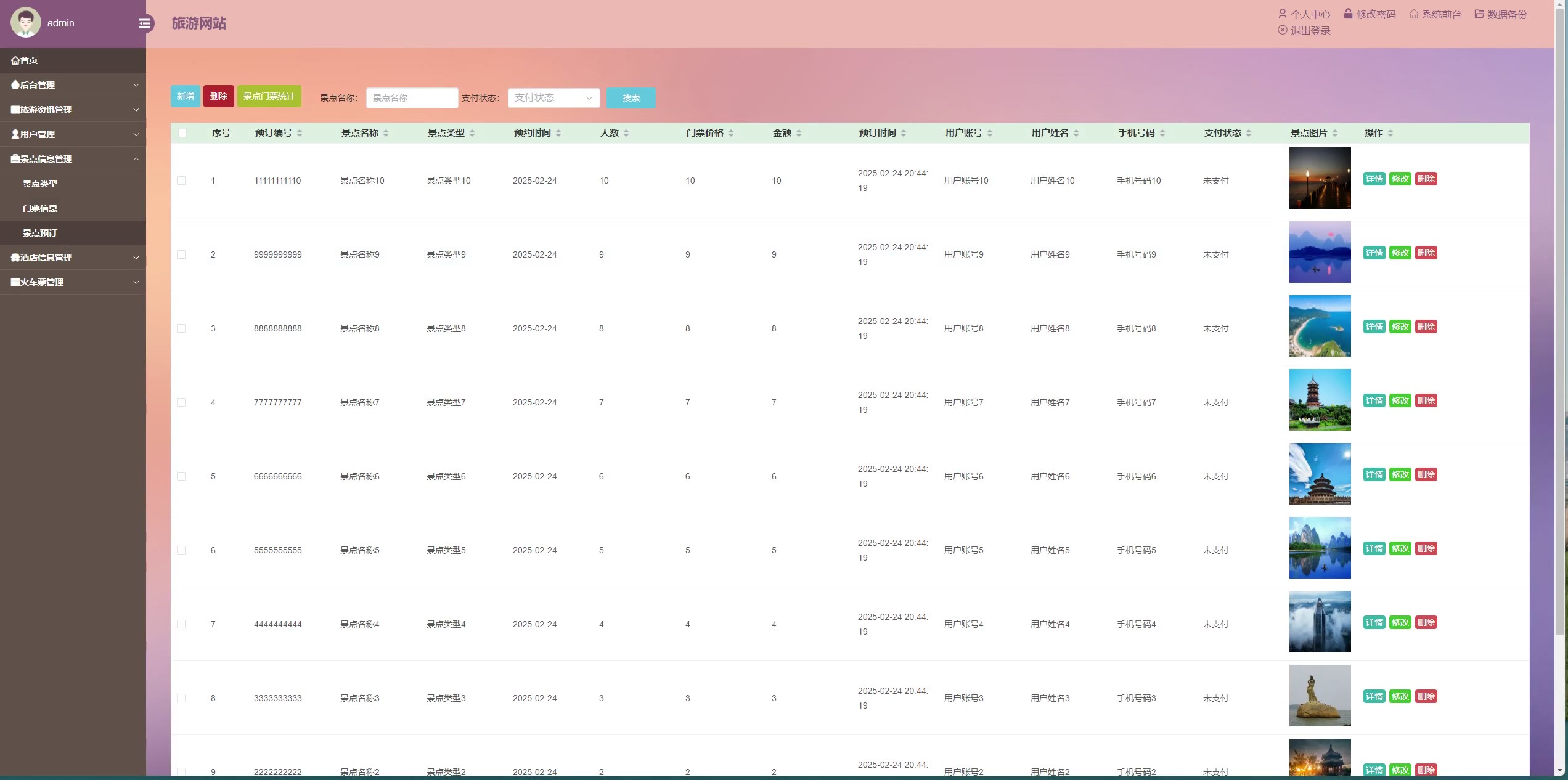Open 首页 in sidebar
Viewport: 1568px width, 780px height.
(25, 60)
